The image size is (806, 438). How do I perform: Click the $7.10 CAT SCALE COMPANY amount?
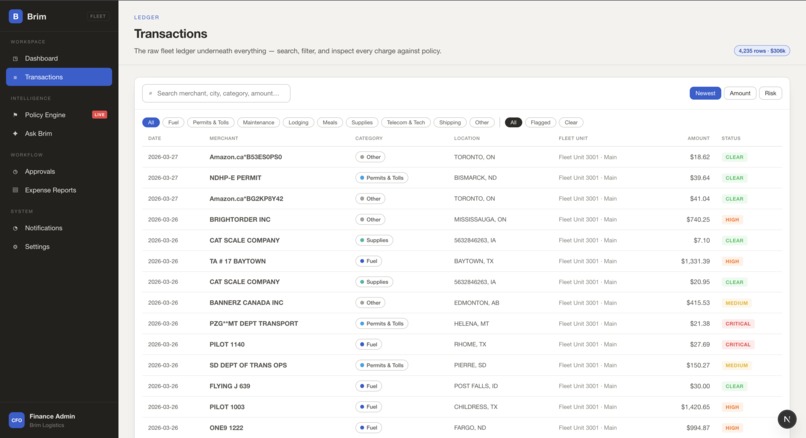pyautogui.click(x=702, y=241)
